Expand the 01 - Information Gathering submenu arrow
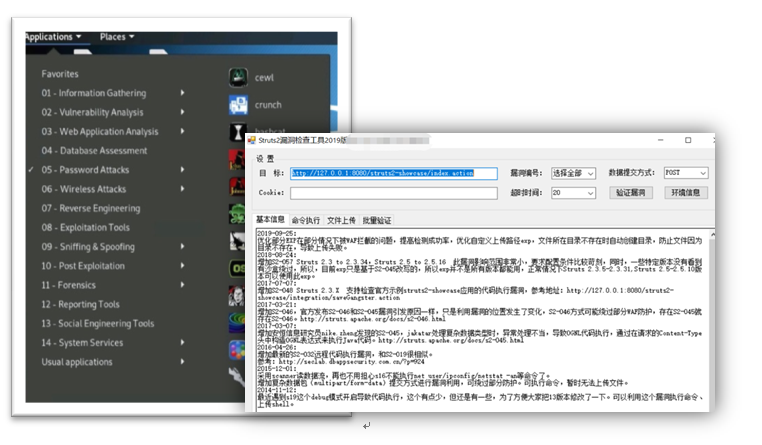The image size is (762, 445). pyautogui.click(x=183, y=92)
